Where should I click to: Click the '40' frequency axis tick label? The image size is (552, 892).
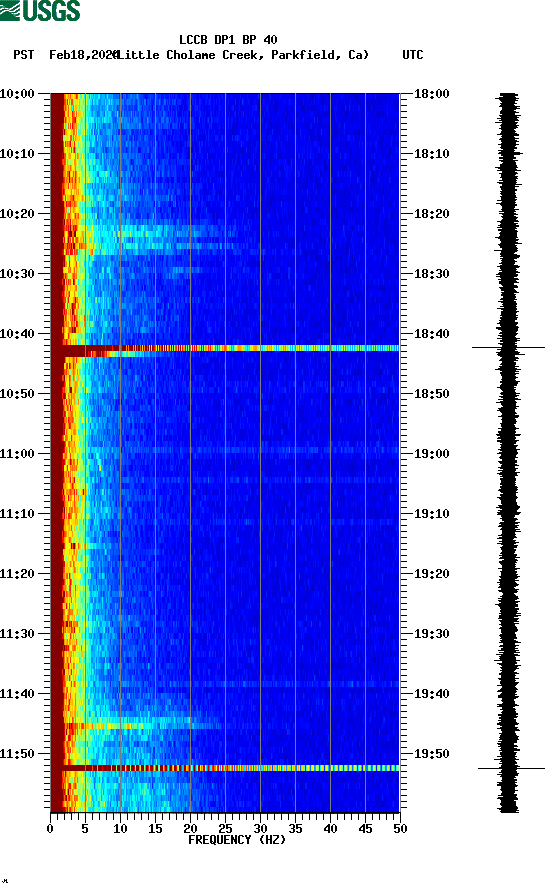click(330, 829)
